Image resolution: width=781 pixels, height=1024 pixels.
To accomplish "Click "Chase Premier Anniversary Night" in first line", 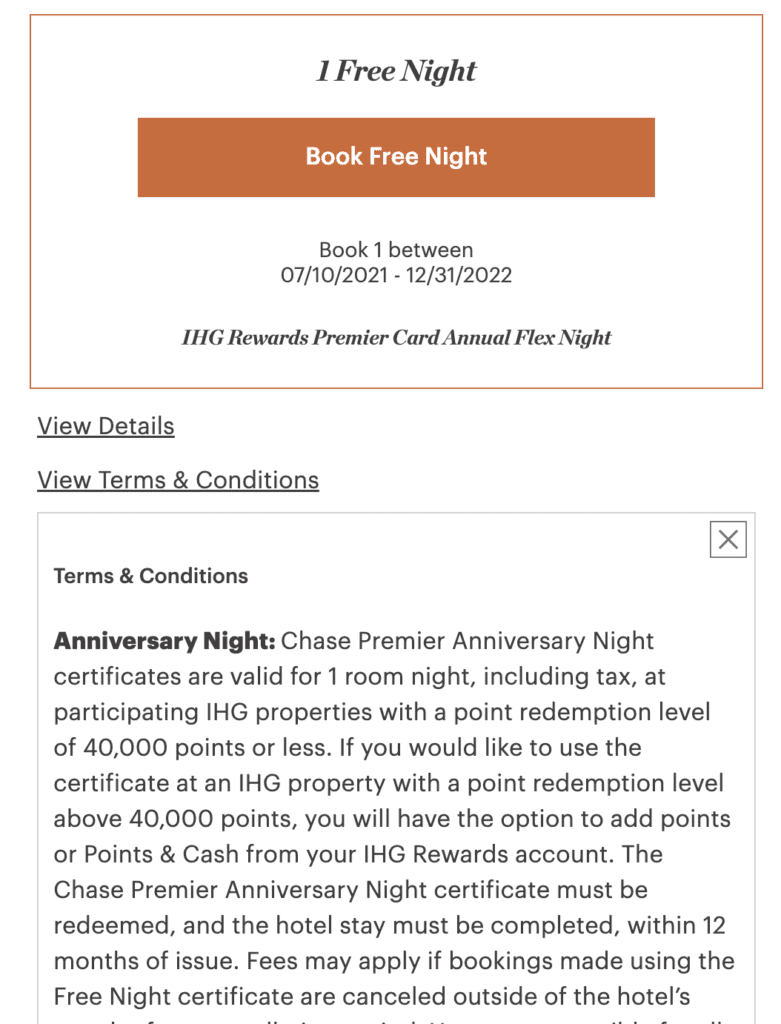I will point(468,641).
